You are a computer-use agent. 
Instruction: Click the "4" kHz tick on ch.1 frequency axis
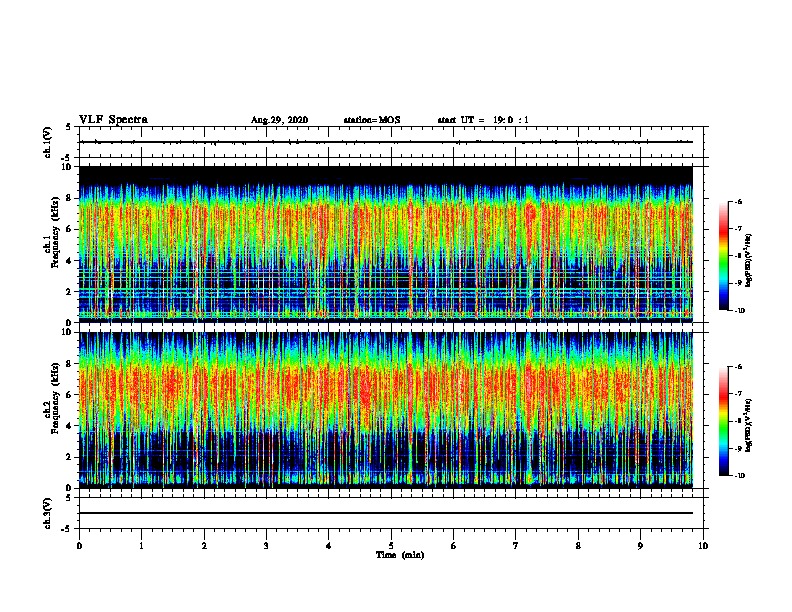point(70,261)
